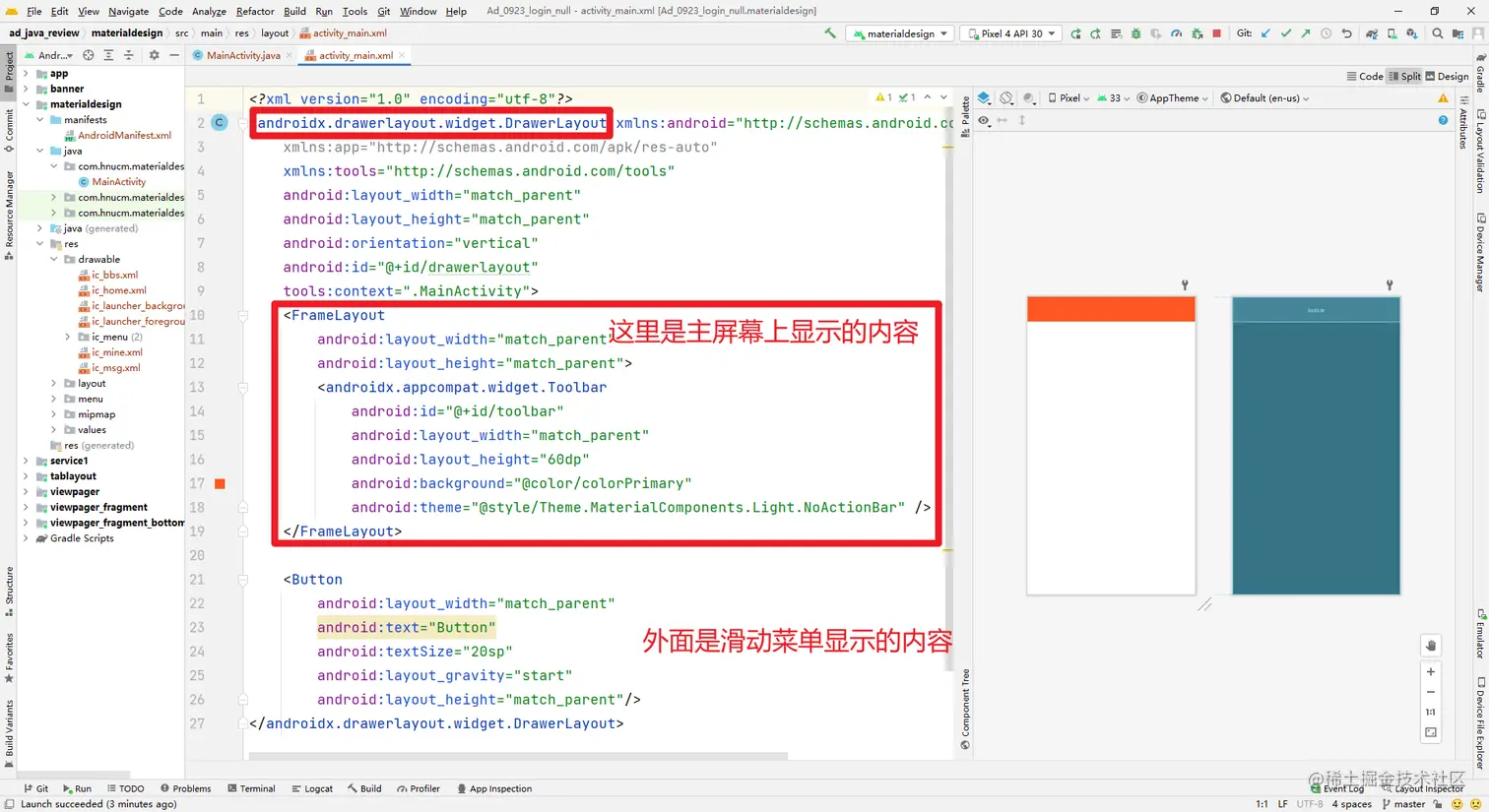Open the Tools menu
The image size is (1489, 812).
355,11
